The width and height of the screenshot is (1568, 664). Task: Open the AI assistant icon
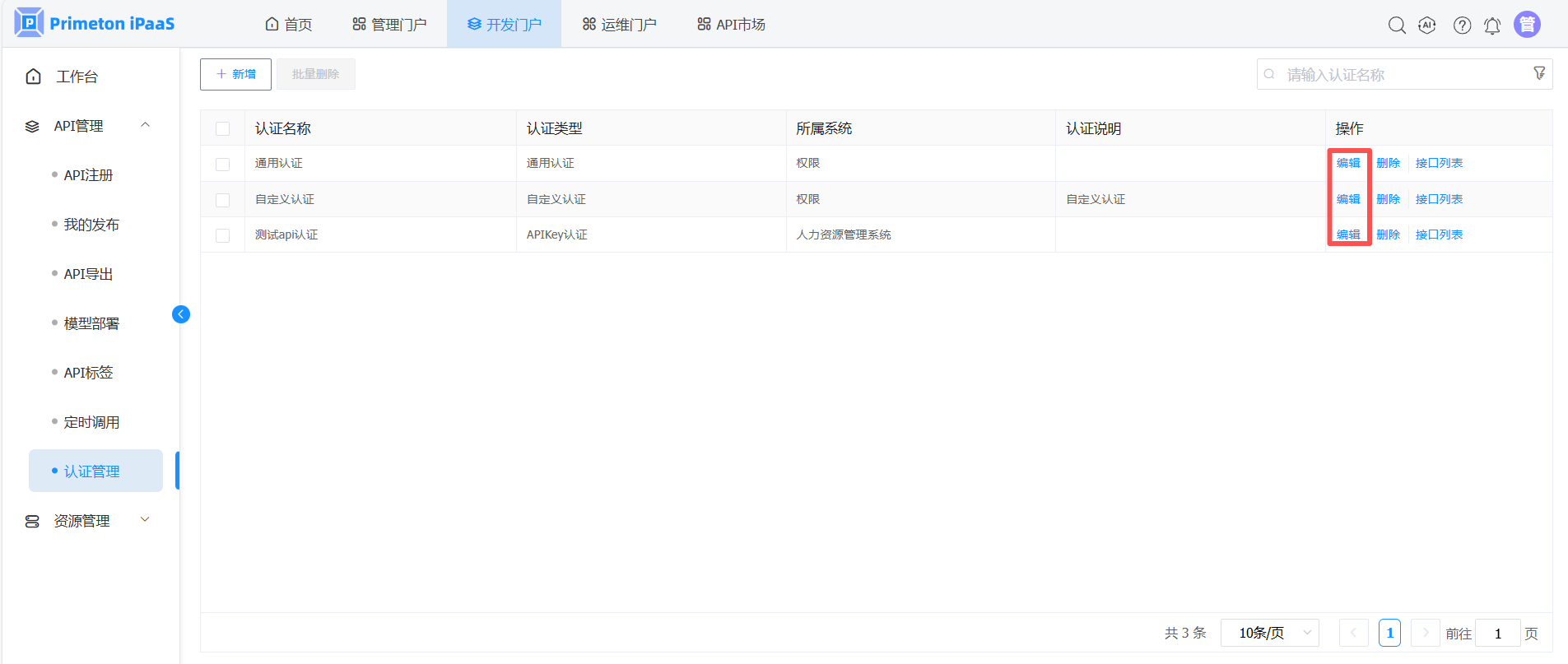tap(1427, 26)
